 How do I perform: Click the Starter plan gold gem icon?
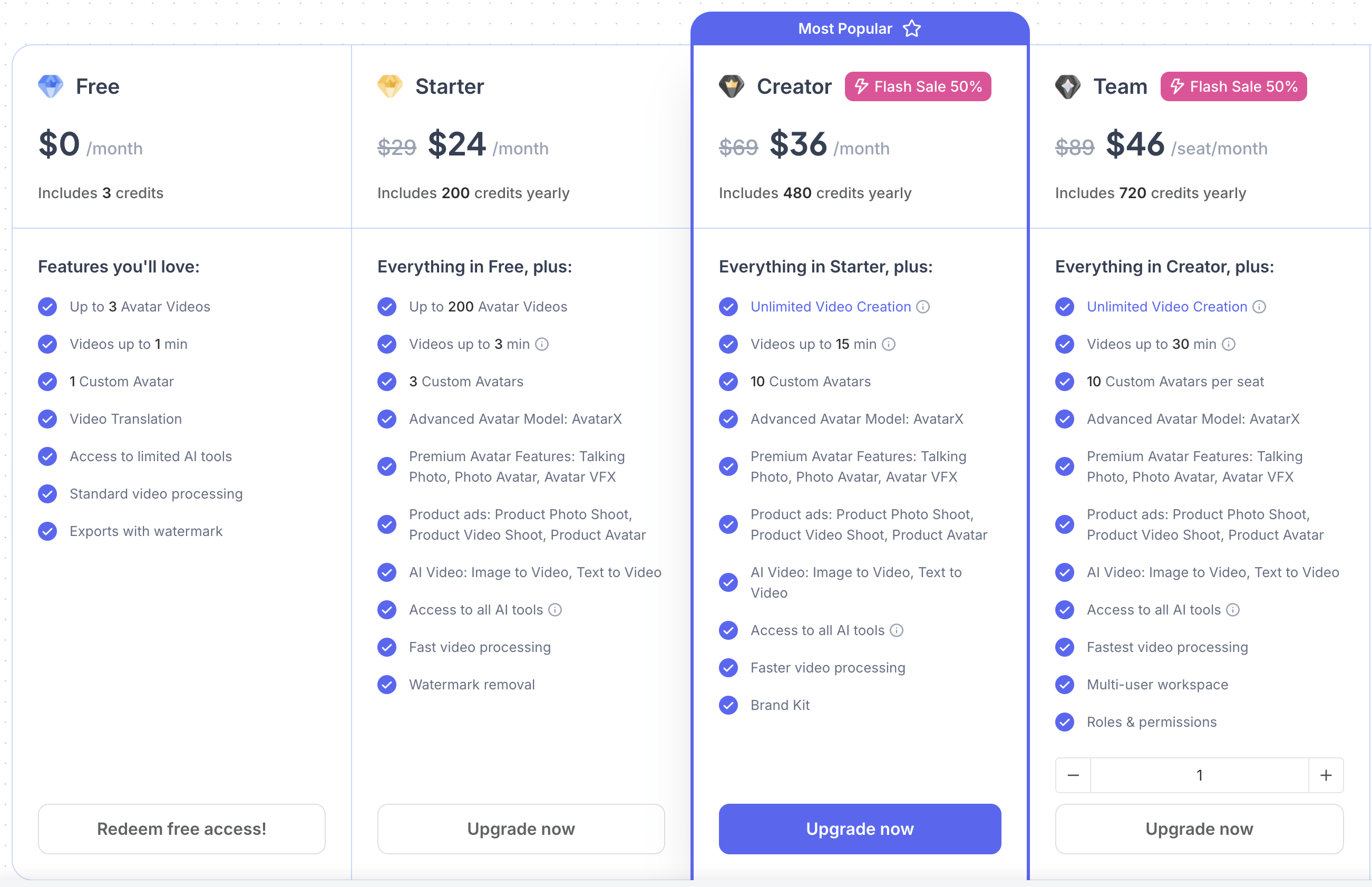coord(390,86)
